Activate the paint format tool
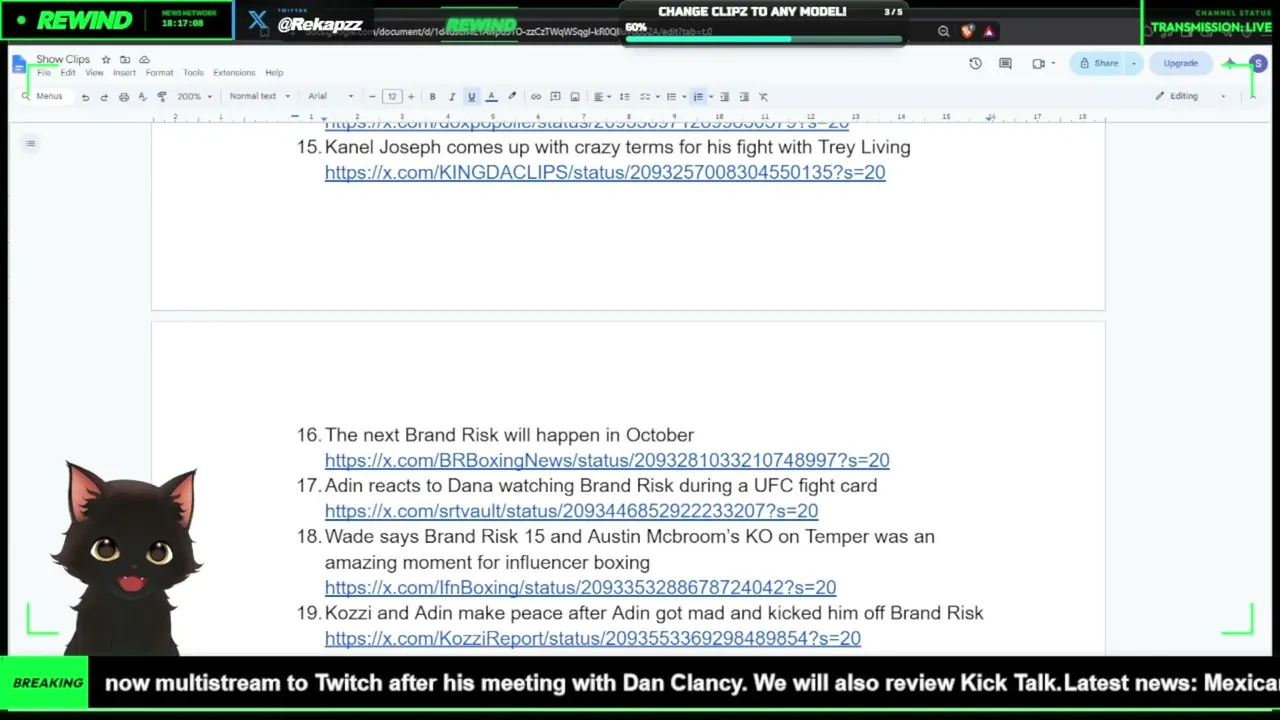The height and width of the screenshot is (720, 1280). (162, 97)
